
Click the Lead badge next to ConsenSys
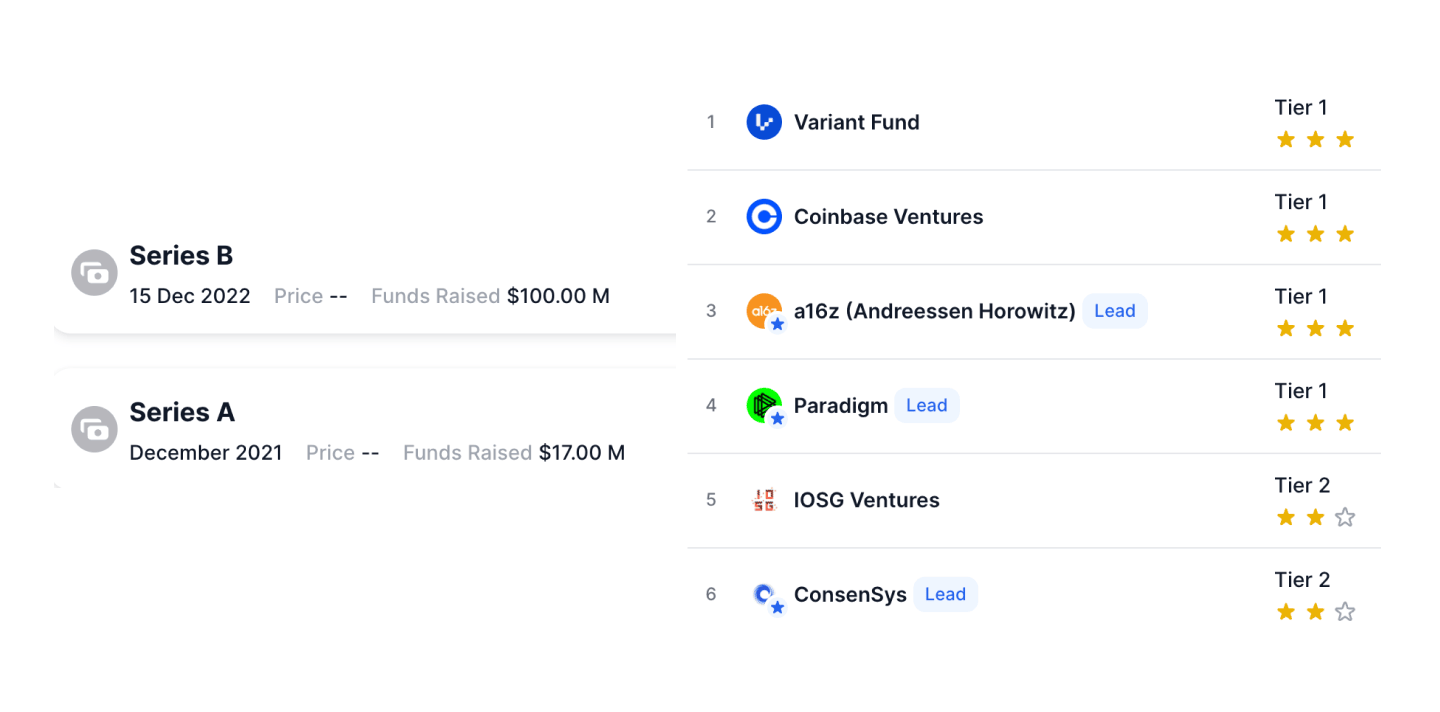[945, 594]
